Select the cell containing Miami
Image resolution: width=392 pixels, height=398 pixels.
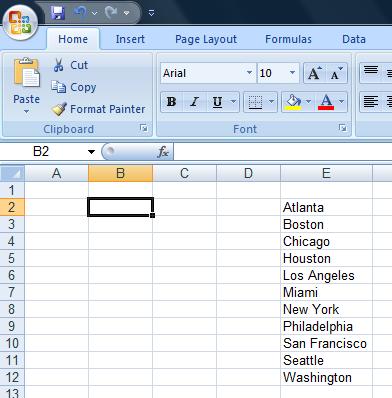click(326, 292)
